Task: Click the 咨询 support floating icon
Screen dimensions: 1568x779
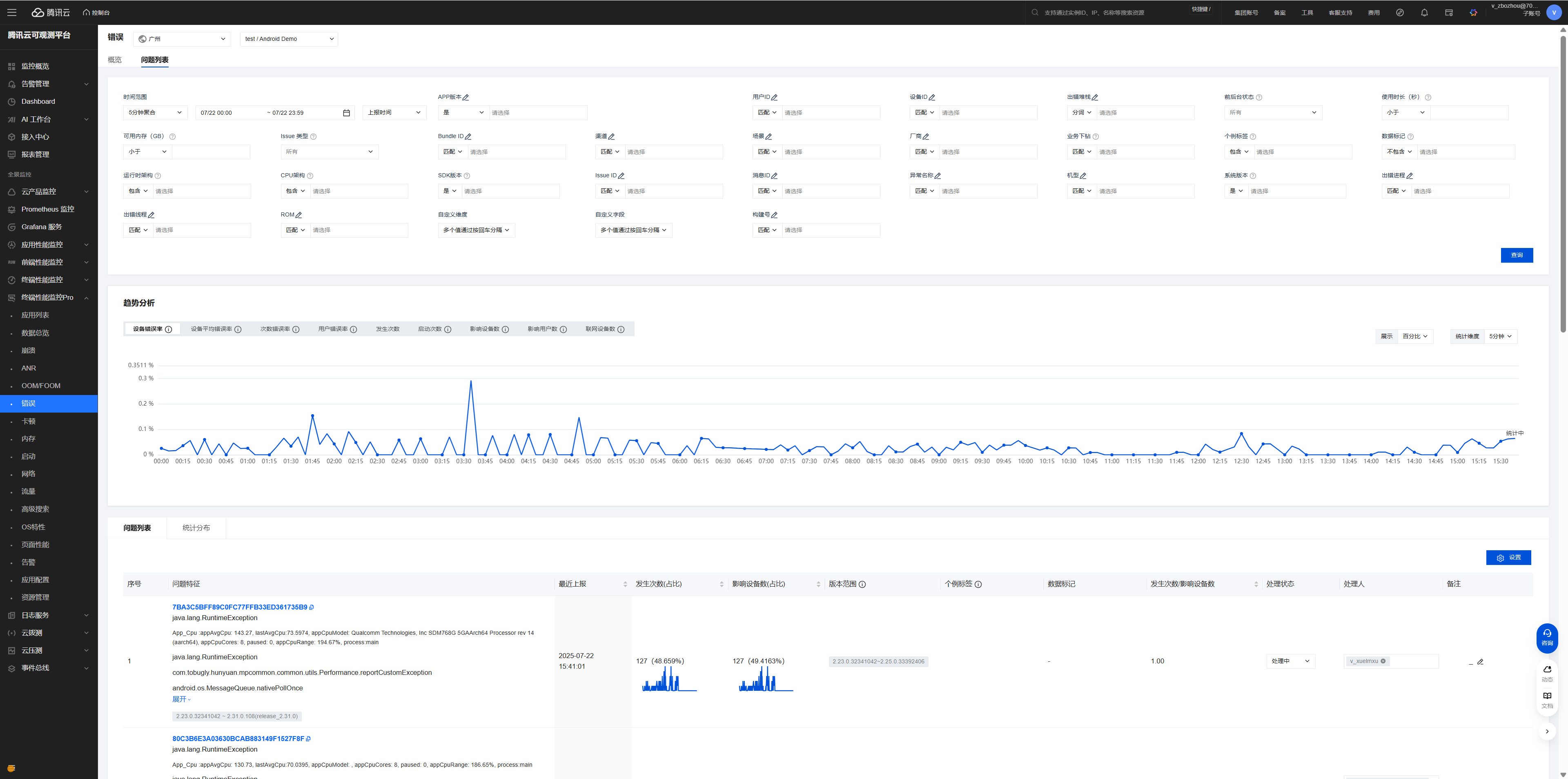Action: point(1547,637)
